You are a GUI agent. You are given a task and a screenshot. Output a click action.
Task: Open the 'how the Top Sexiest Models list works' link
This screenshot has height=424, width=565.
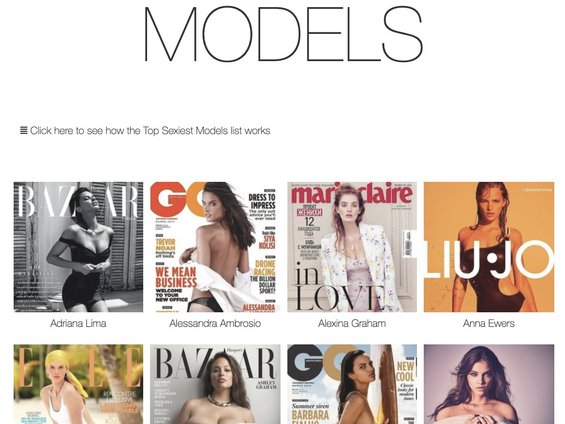point(150,130)
